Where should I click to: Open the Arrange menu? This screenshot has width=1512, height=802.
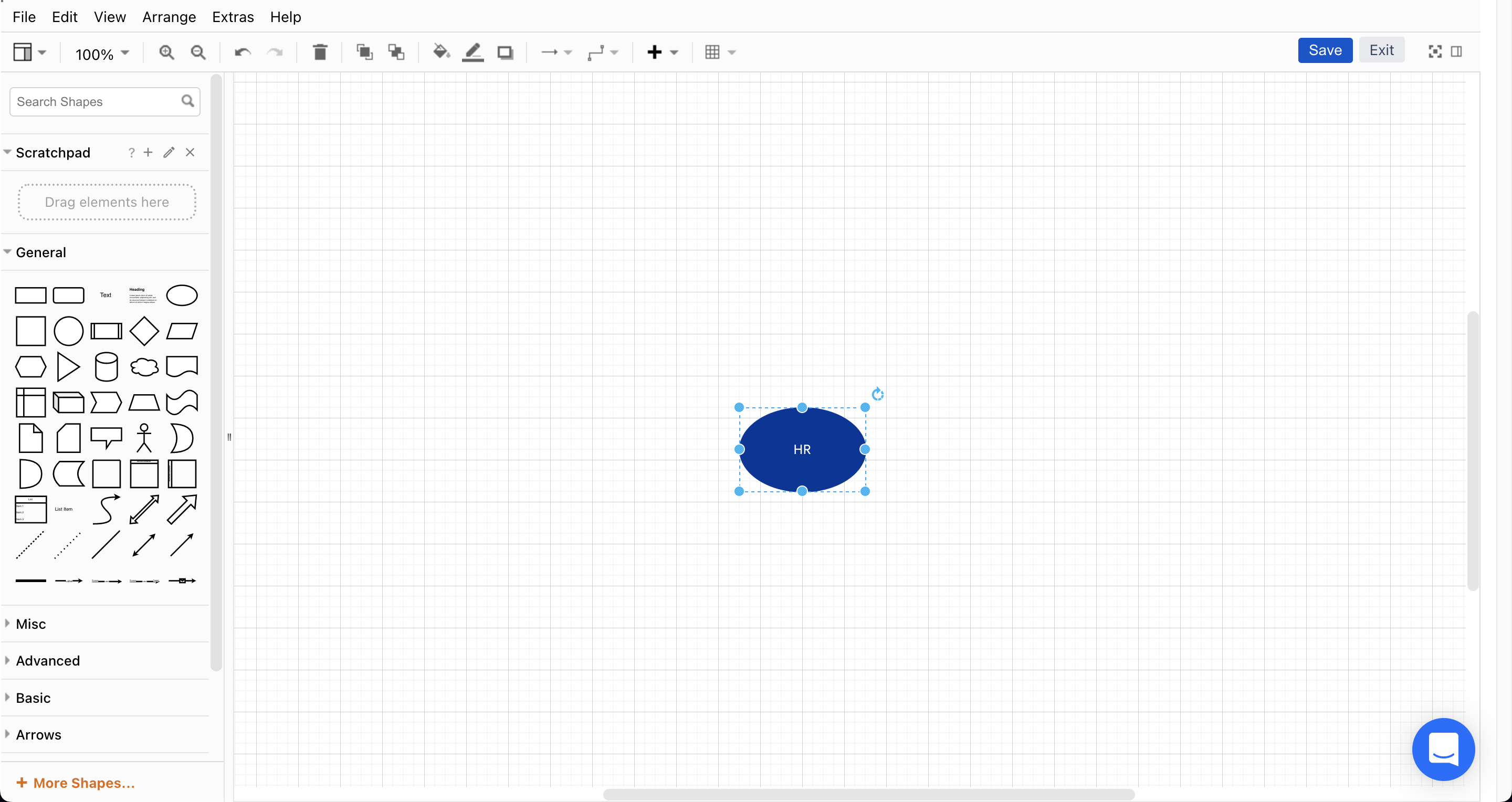tap(169, 17)
